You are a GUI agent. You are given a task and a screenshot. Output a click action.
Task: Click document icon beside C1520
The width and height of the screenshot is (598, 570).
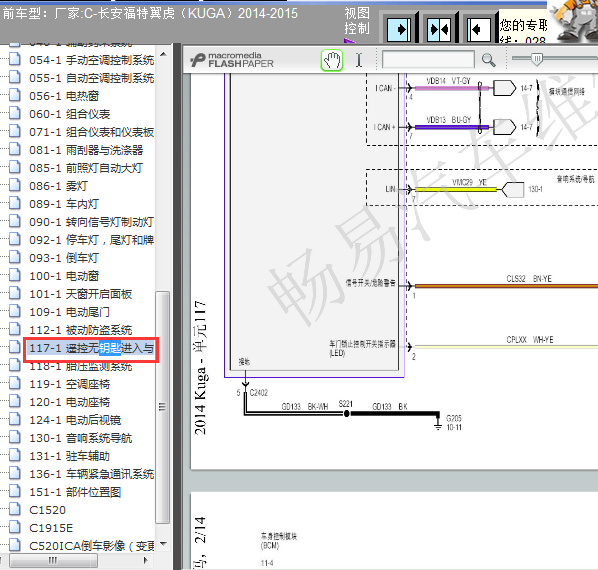pyautogui.click(x=14, y=509)
